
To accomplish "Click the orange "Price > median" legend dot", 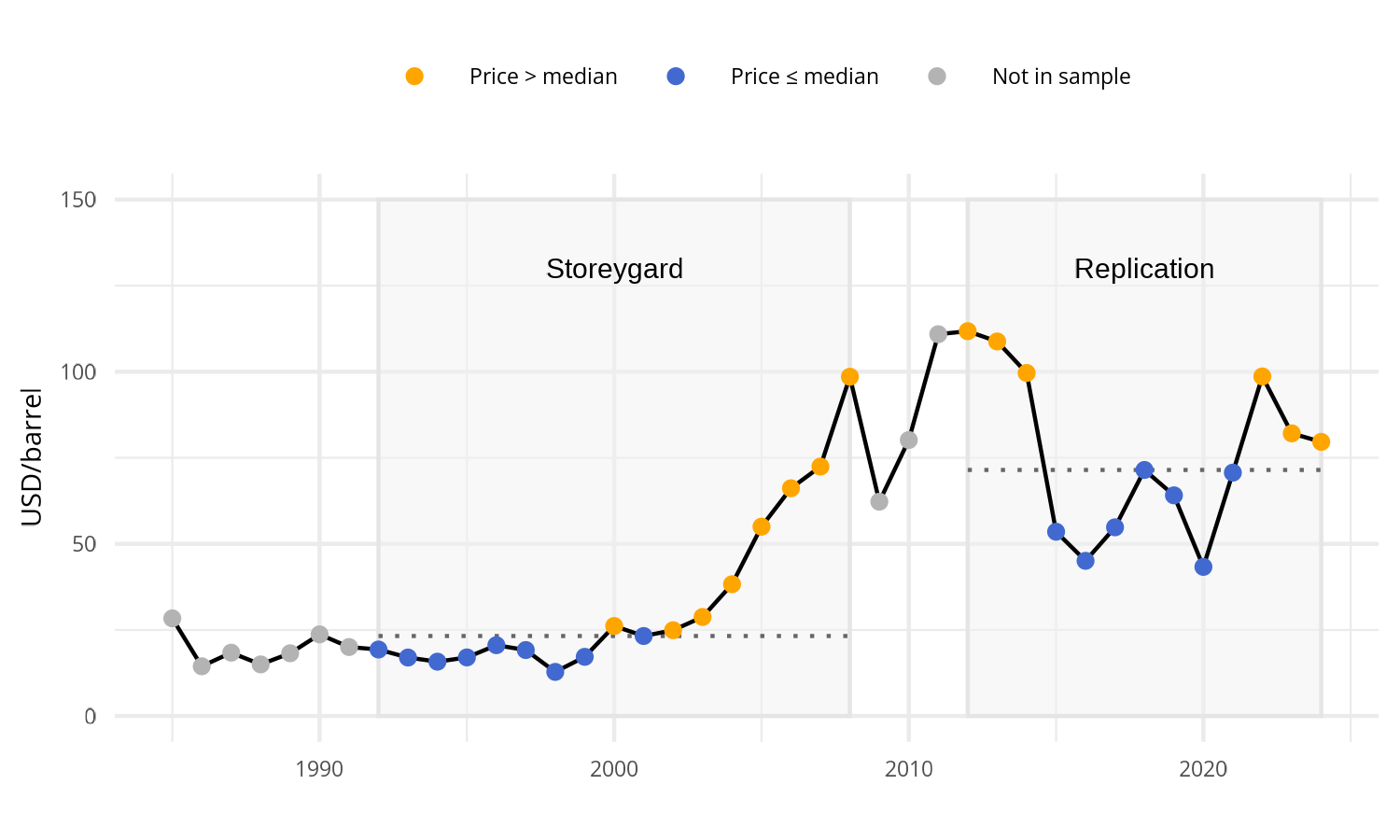I will pos(414,77).
